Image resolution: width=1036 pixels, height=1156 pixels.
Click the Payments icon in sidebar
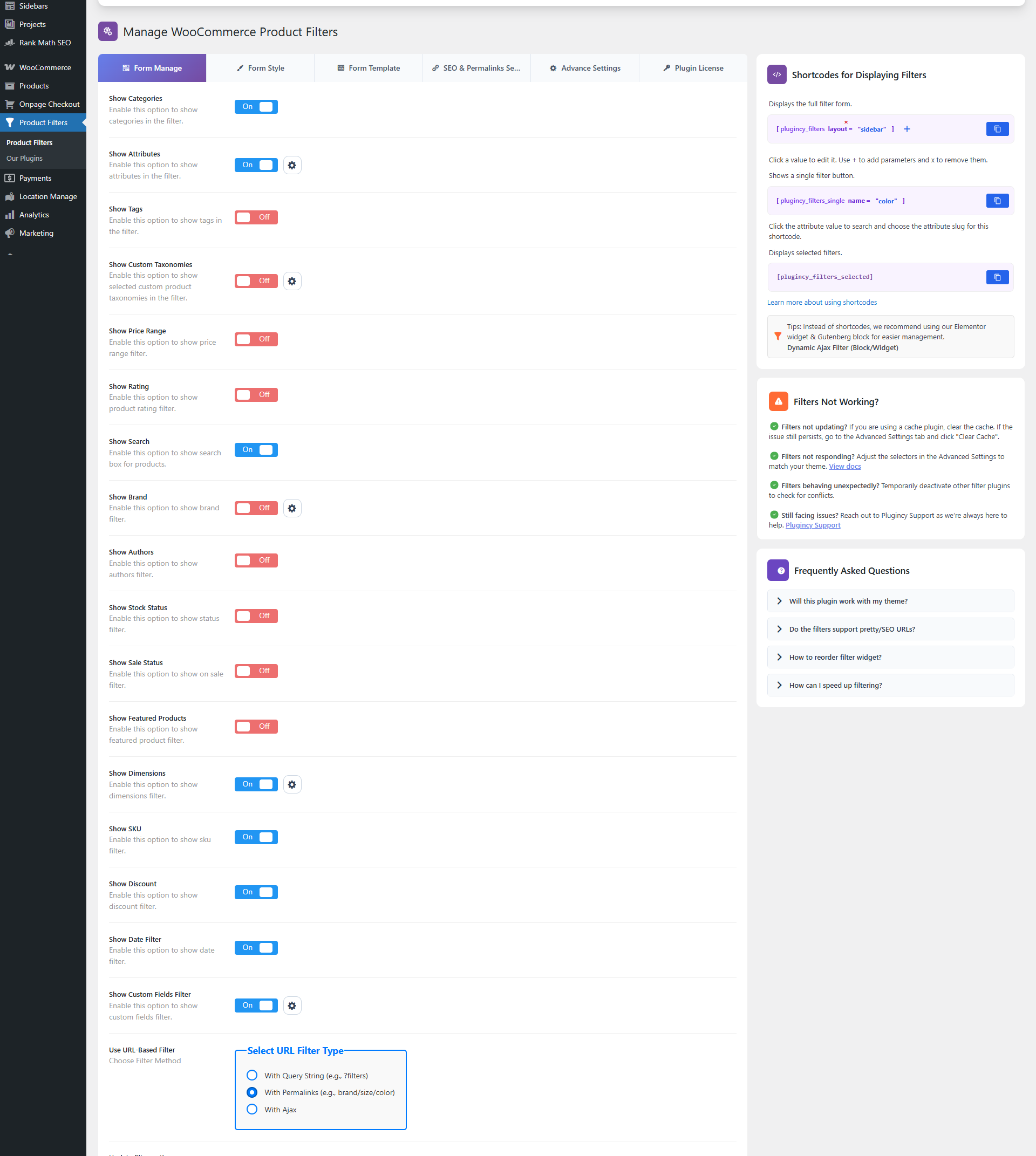[x=10, y=178]
